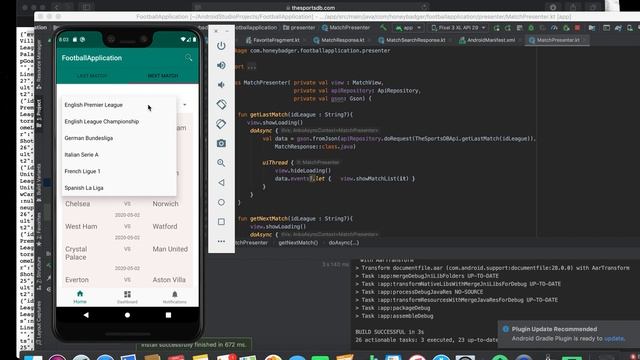Tap search icon in FootballApplication app bar
Image resolution: width=640 pixels, height=360 pixels.
188,58
